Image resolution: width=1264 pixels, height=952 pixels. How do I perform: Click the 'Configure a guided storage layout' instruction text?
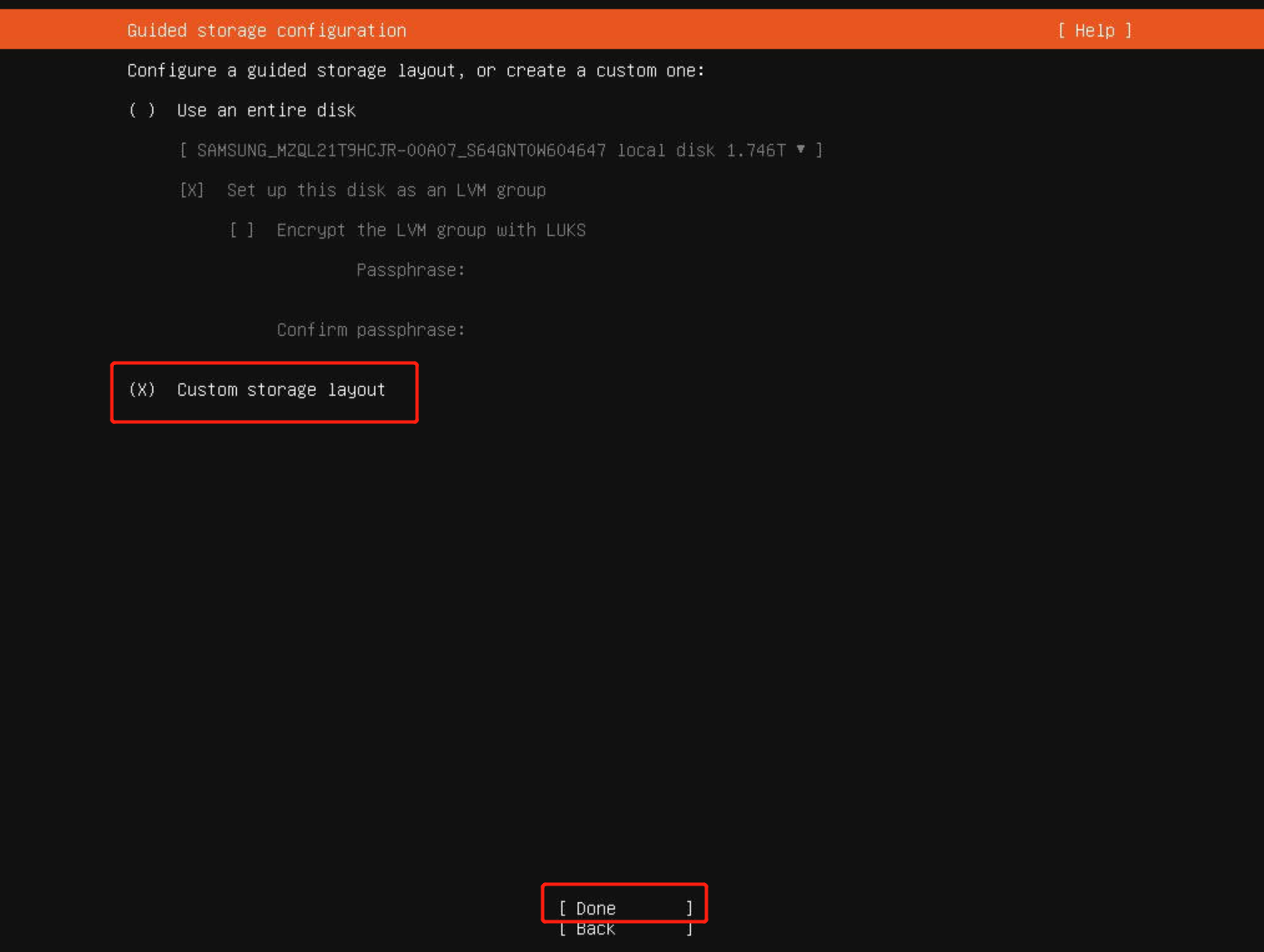point(416,71)
